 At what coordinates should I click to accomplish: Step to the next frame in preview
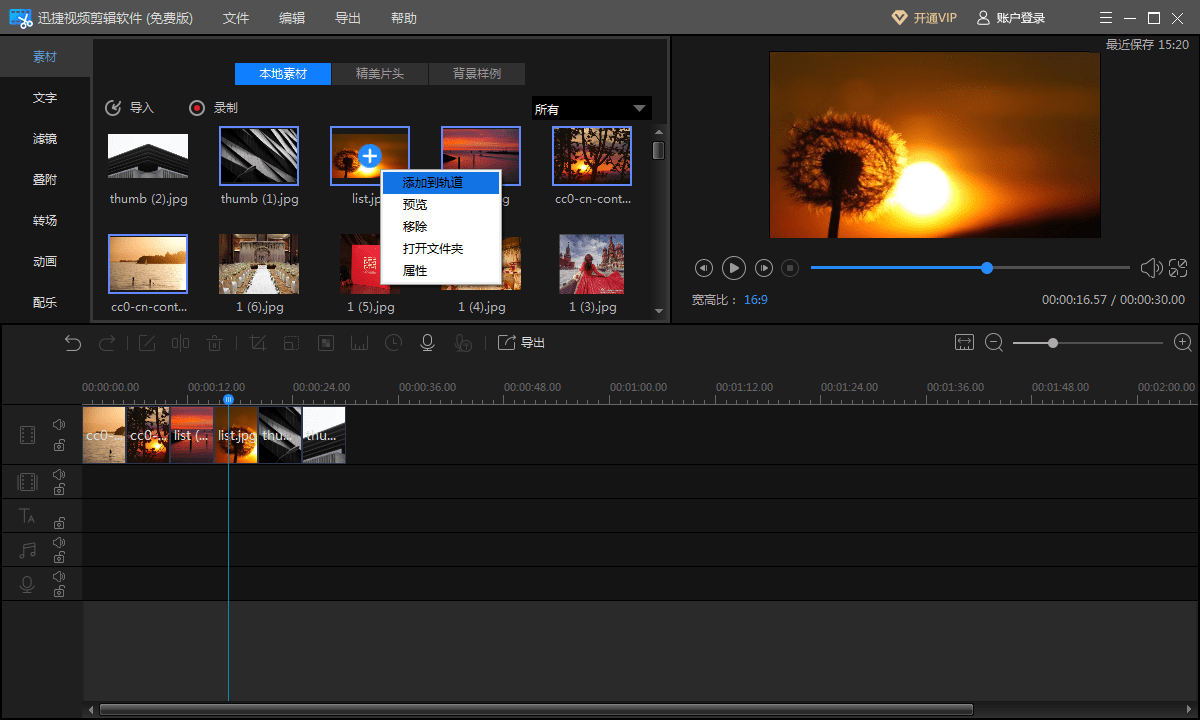coord(764,268)
